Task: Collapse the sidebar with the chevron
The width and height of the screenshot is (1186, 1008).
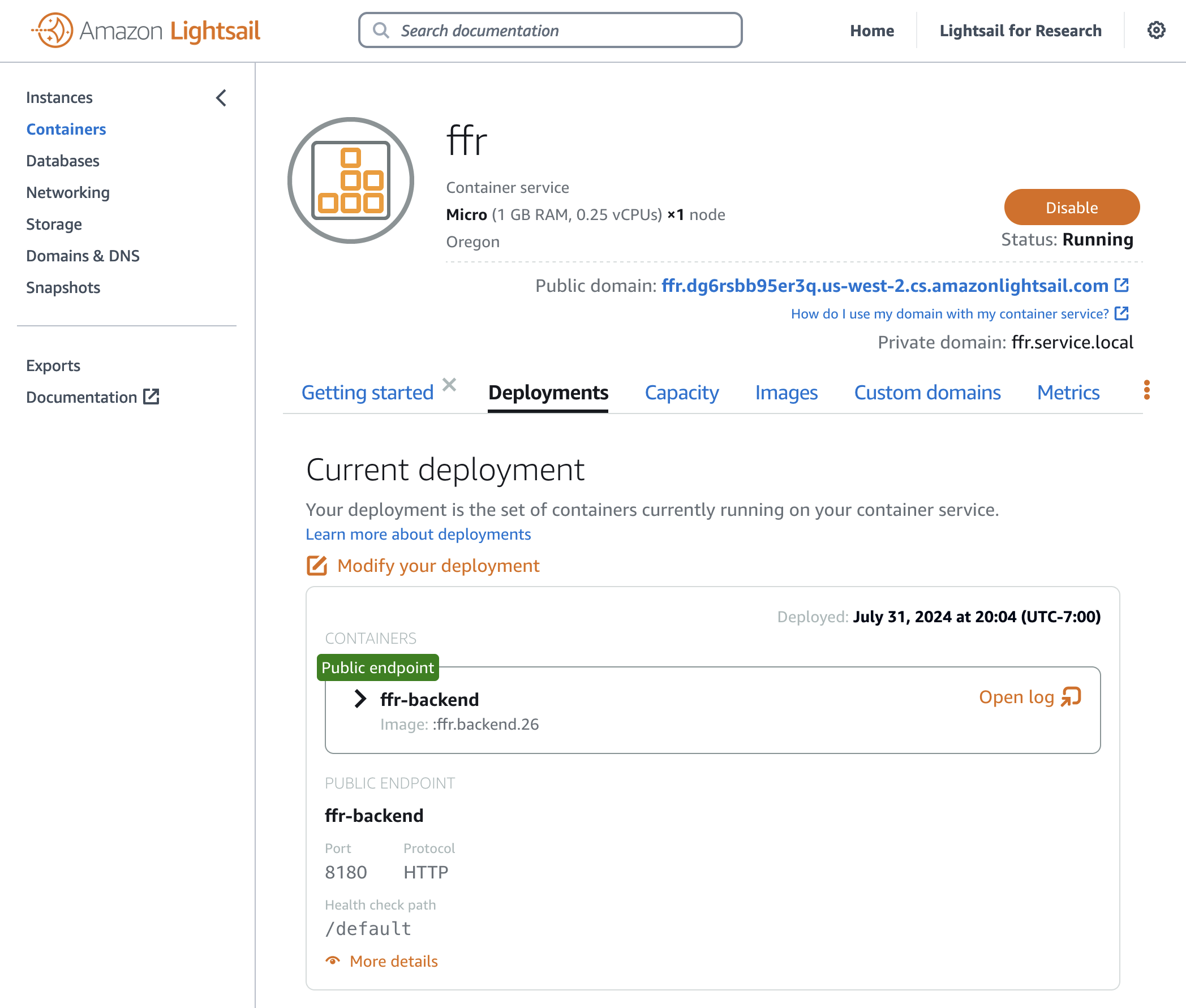Action: click(x=222, y=98)
